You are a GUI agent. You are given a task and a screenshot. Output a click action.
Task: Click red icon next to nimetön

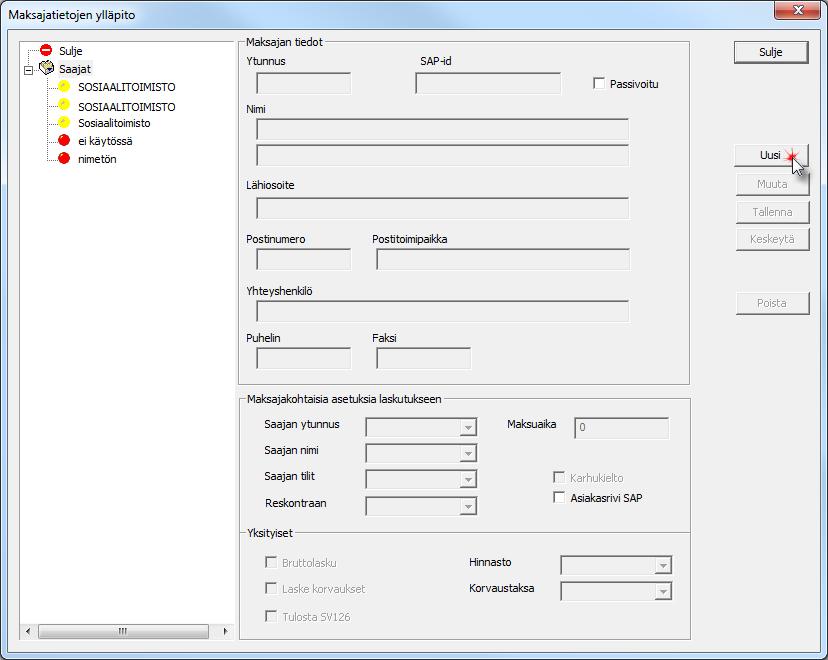point(64,158)
